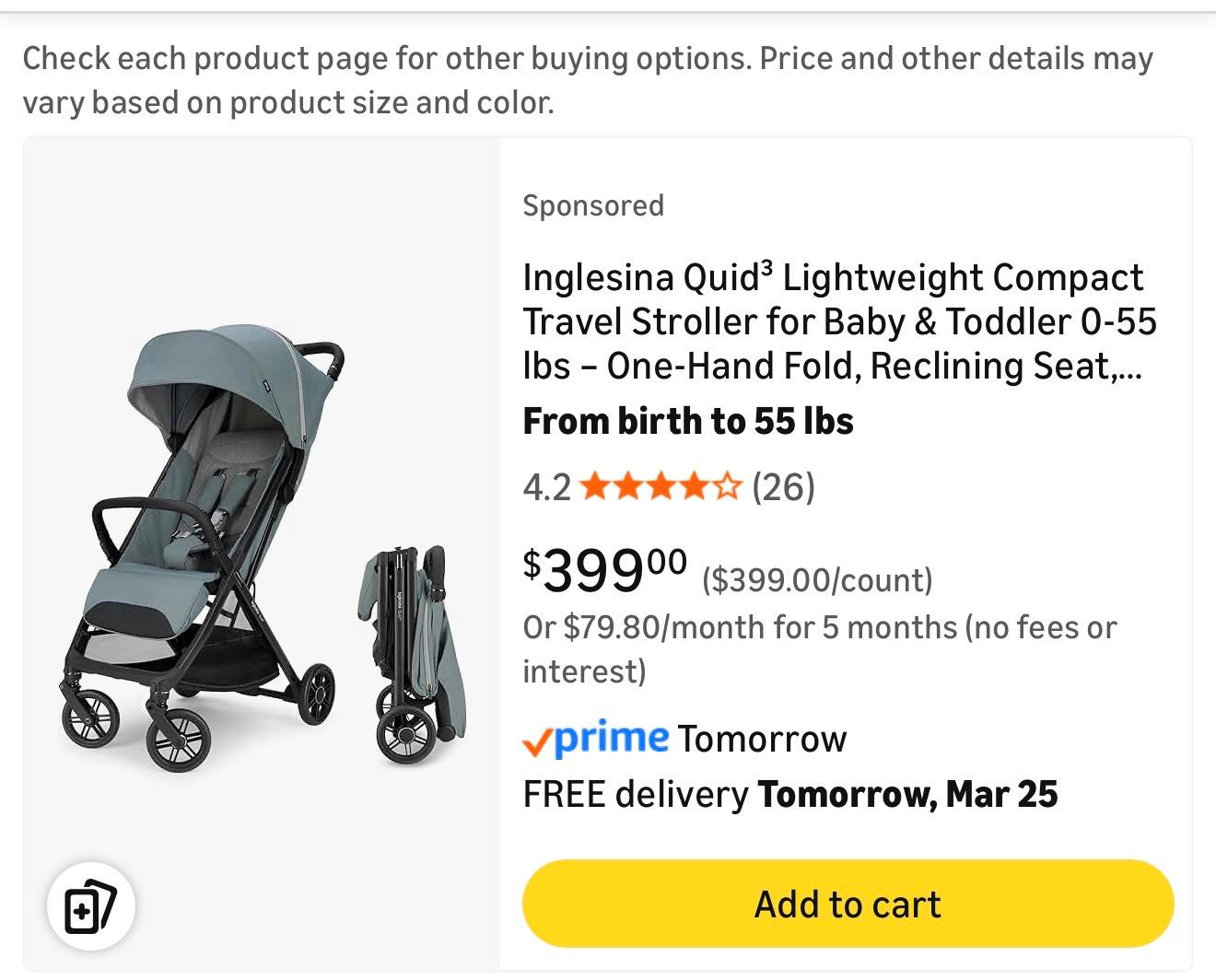The height and width of the screenshot is (980, 1216).
Task: Click the $399.00 price
Action: [605, 568]
